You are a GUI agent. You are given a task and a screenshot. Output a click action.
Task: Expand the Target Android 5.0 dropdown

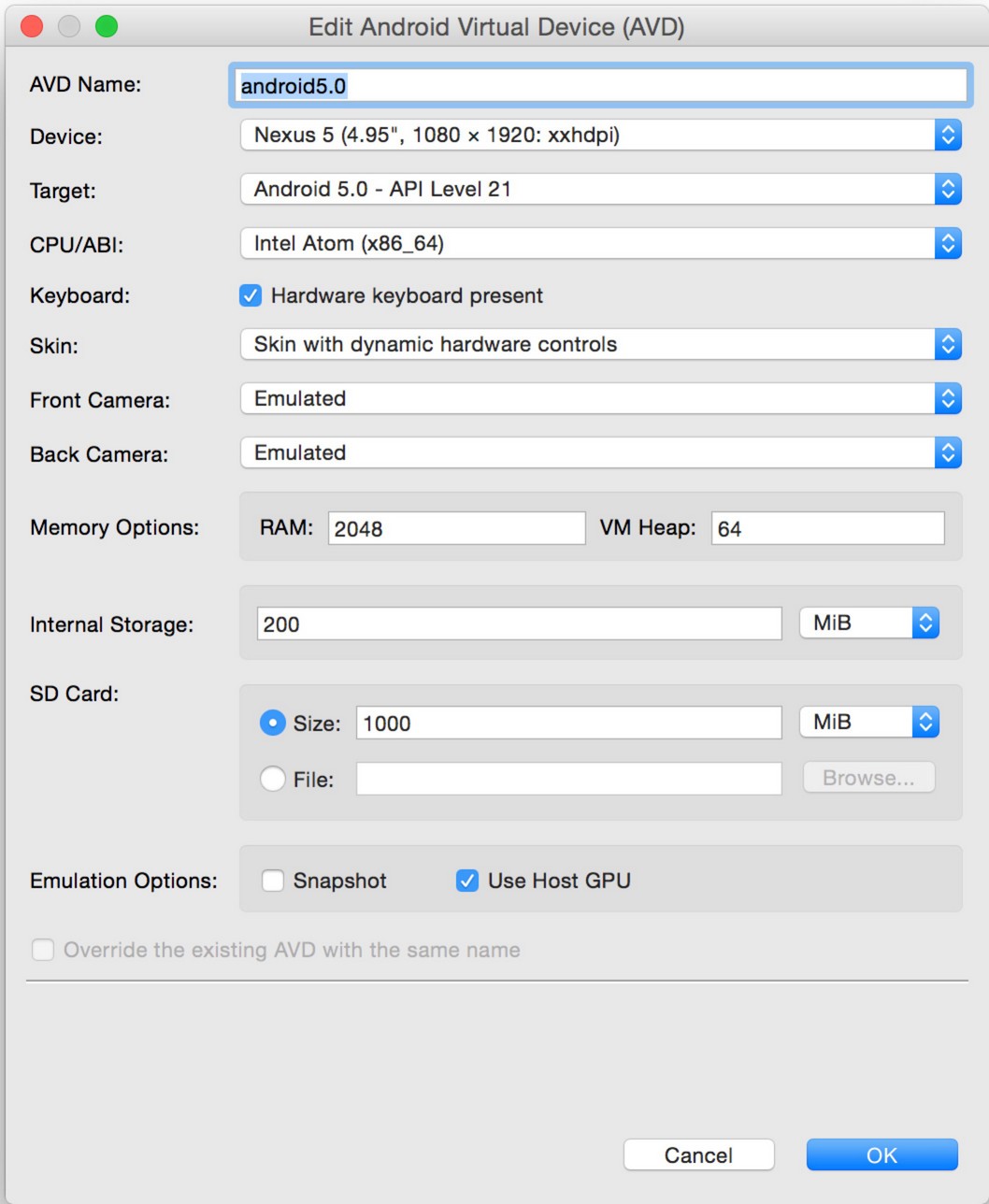(601, 190)
